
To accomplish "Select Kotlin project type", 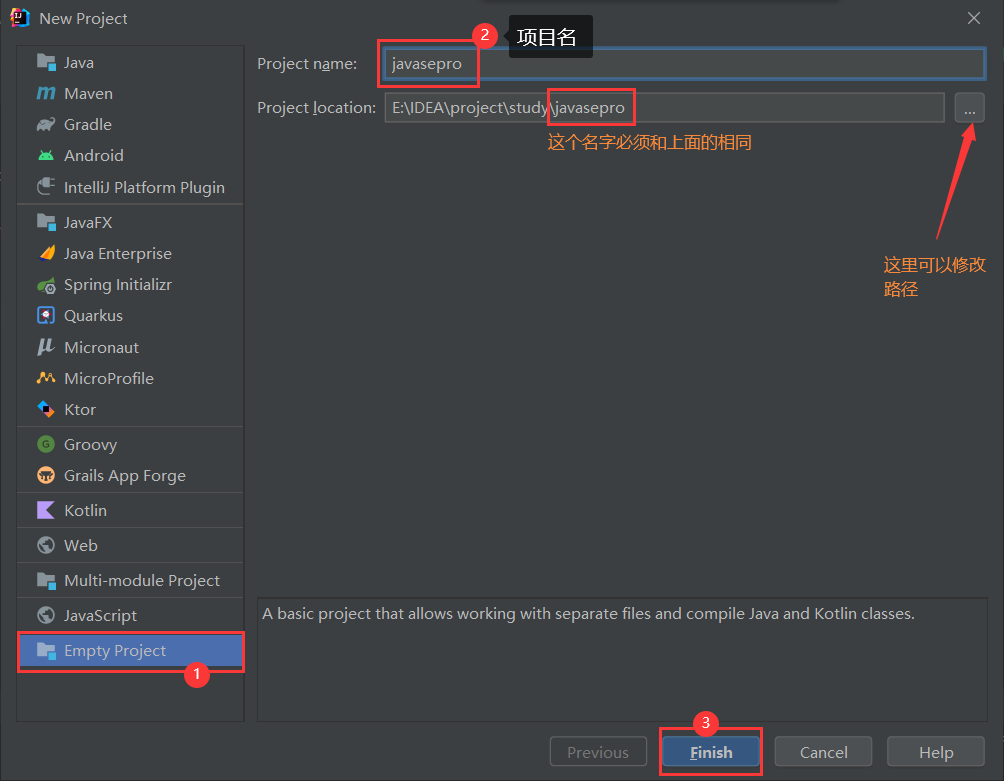I will click(x=131, y=510).
